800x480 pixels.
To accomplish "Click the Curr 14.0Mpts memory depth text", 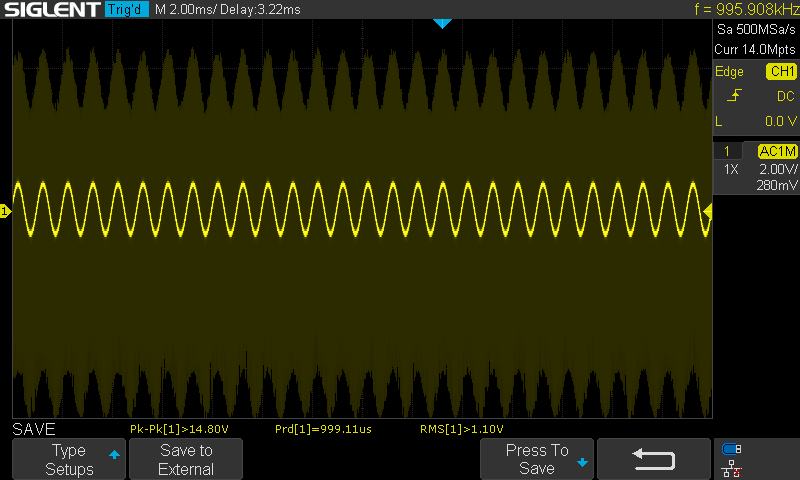I will click(755, 49).
